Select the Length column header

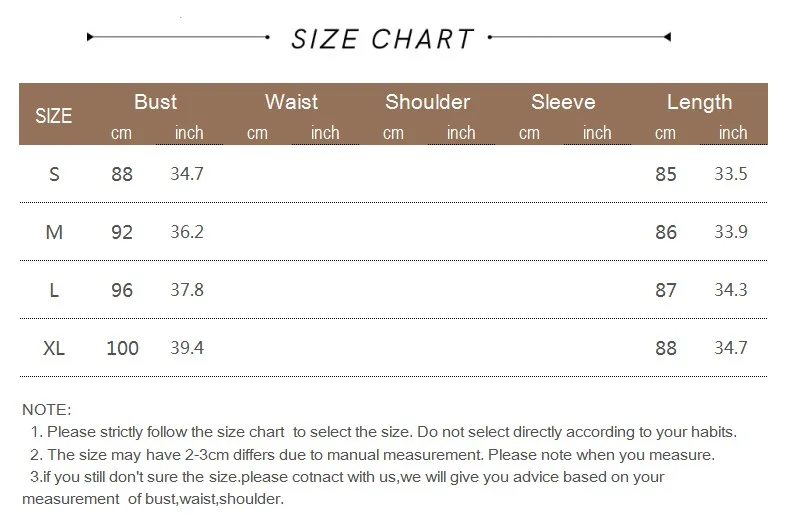coord(699,102)
